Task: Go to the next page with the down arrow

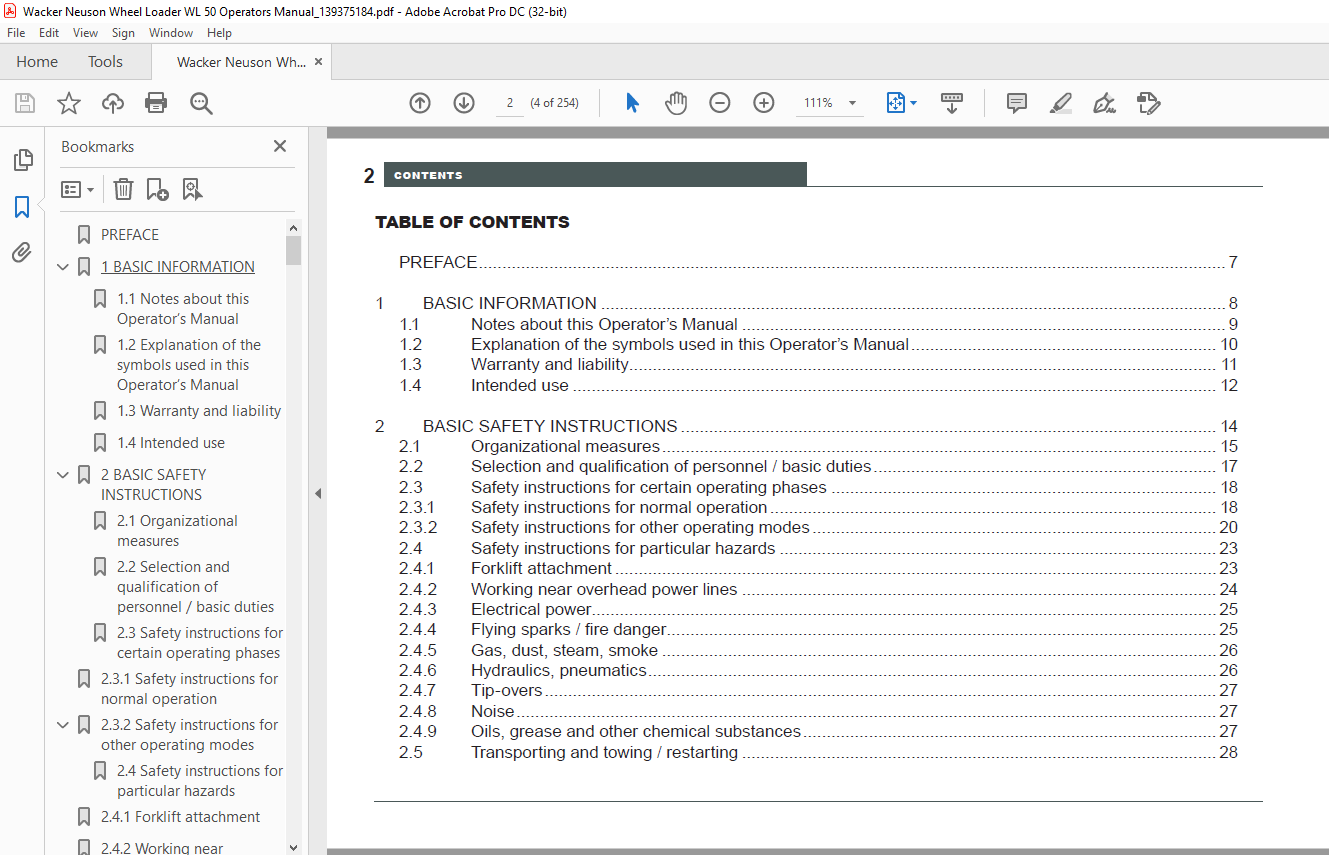Action: (x=464, y=103)
